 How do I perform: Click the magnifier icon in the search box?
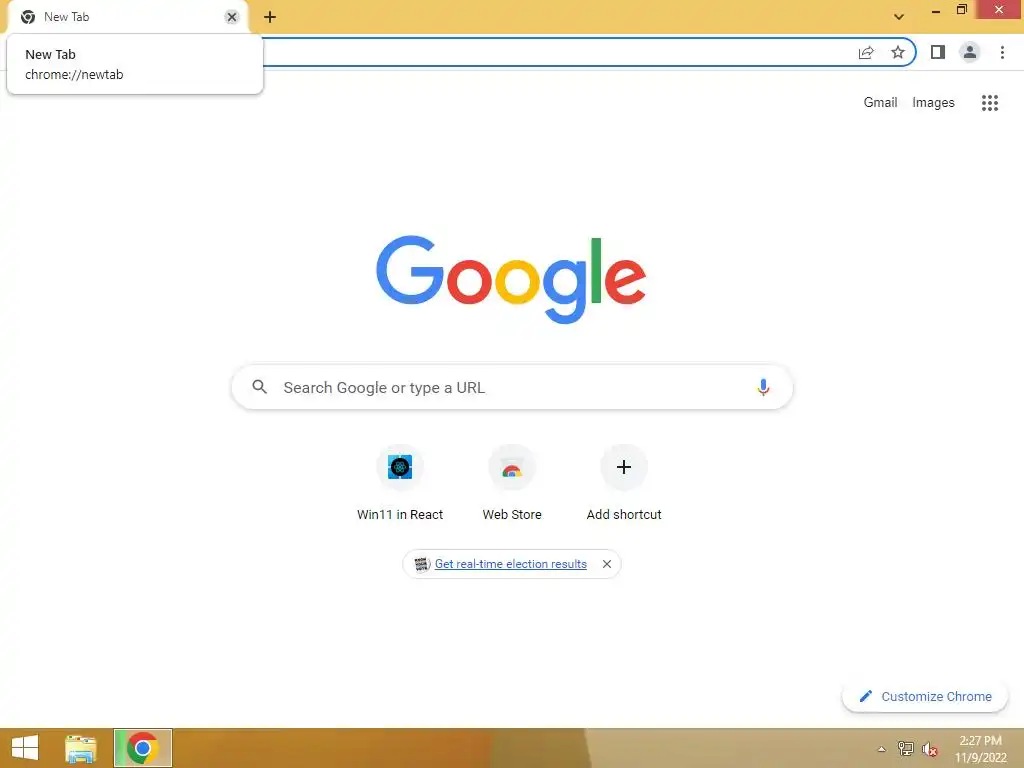pyautogui.click(x=259, y=387)
